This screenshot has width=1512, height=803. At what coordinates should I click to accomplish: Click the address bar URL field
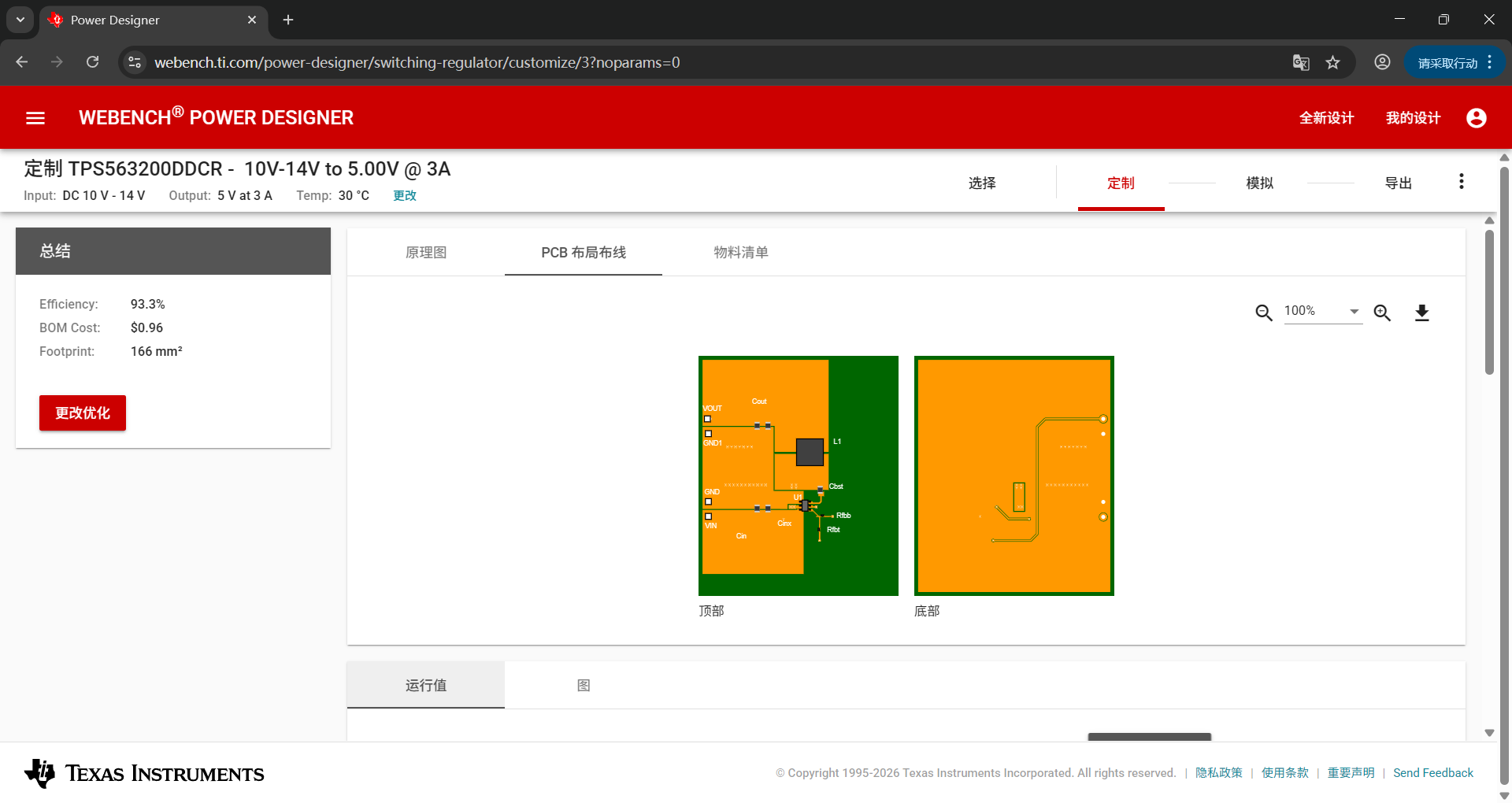coord(709,62)
